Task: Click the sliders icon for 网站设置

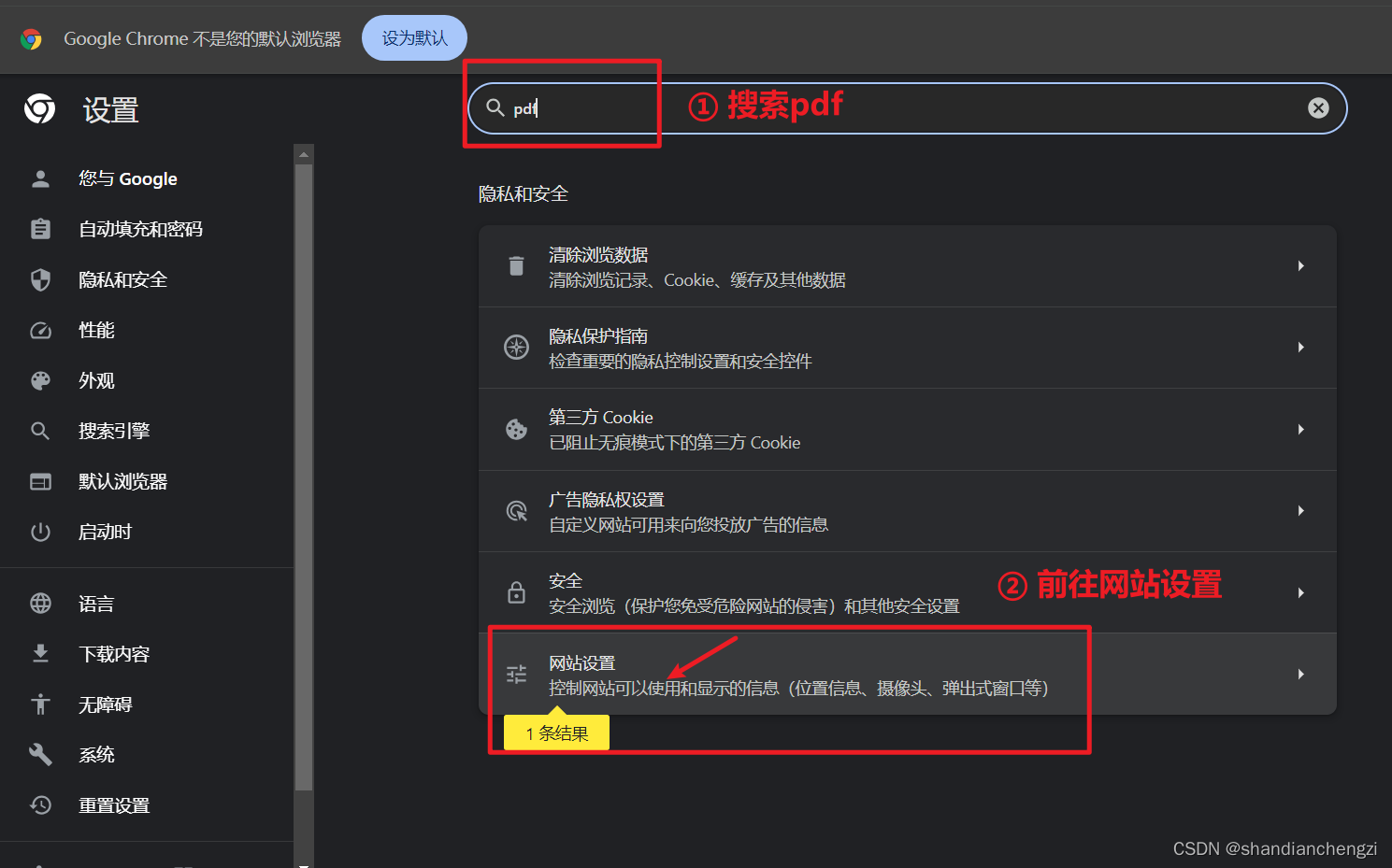Action: point(516,674)
